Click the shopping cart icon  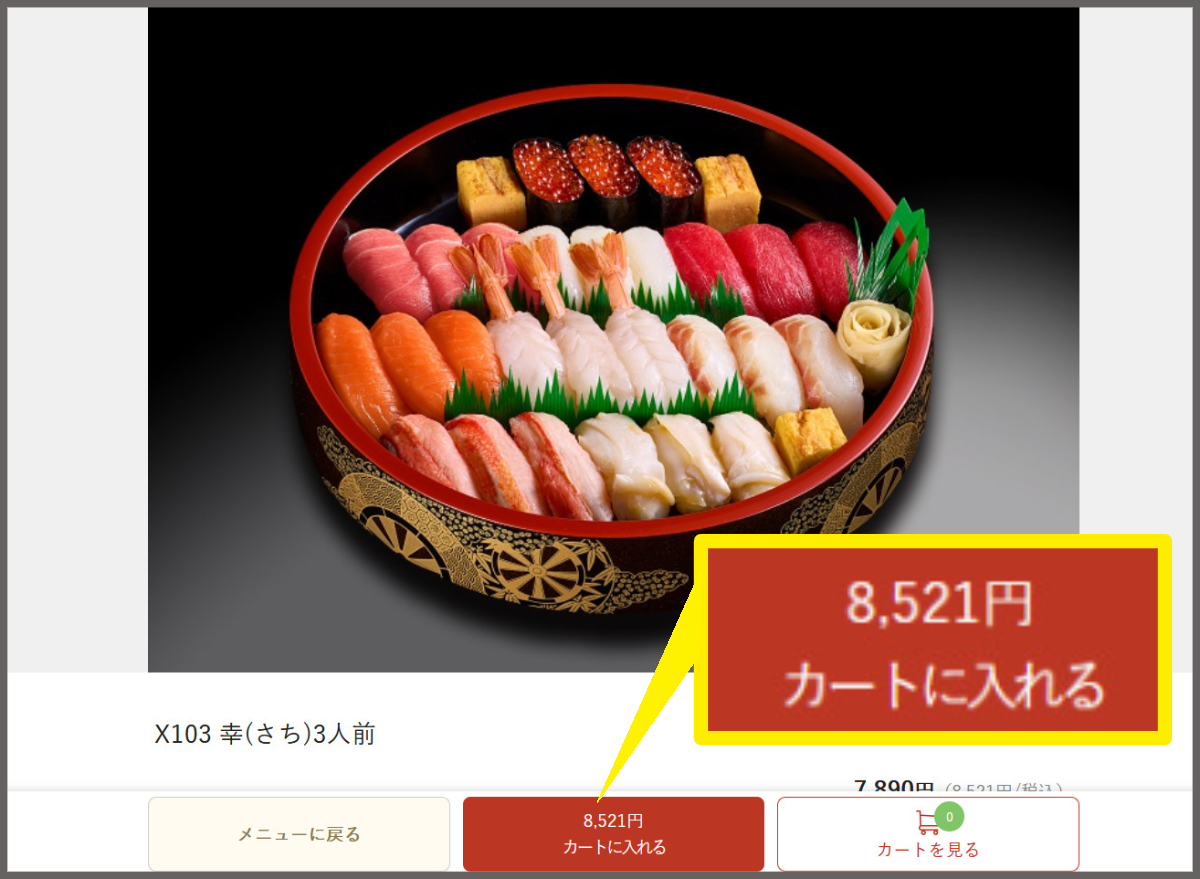[927, 823]
